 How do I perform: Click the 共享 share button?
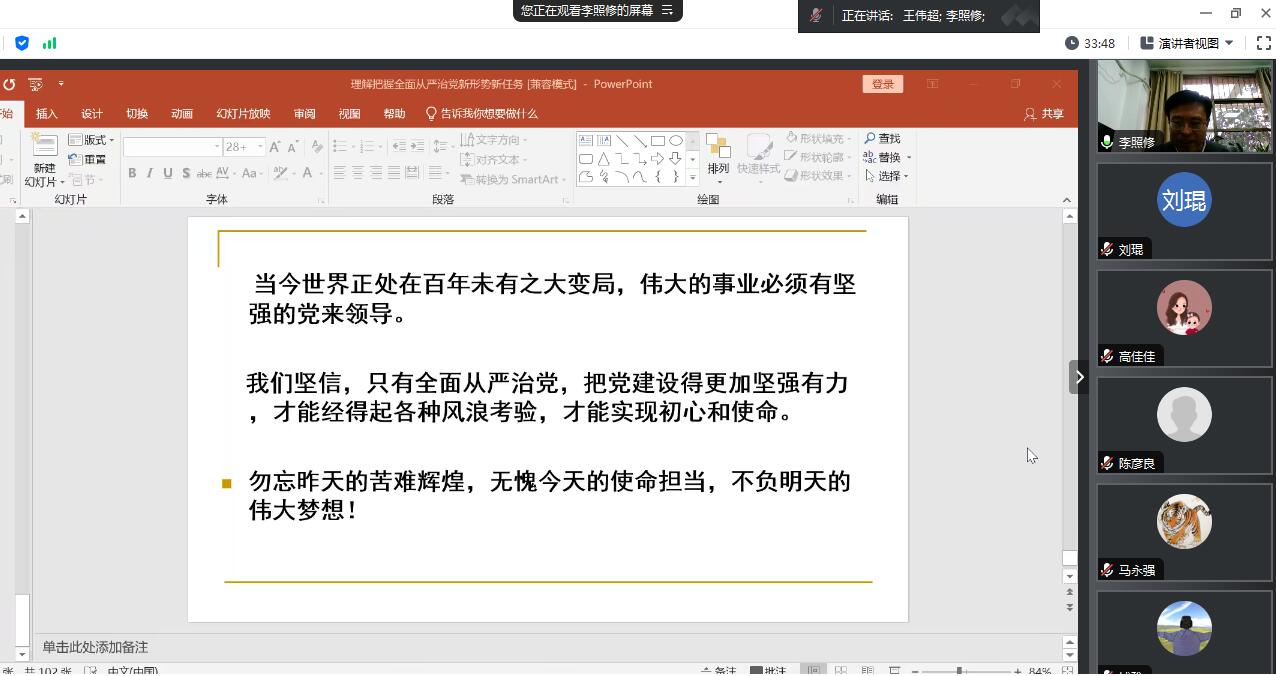pos(1043,114)
